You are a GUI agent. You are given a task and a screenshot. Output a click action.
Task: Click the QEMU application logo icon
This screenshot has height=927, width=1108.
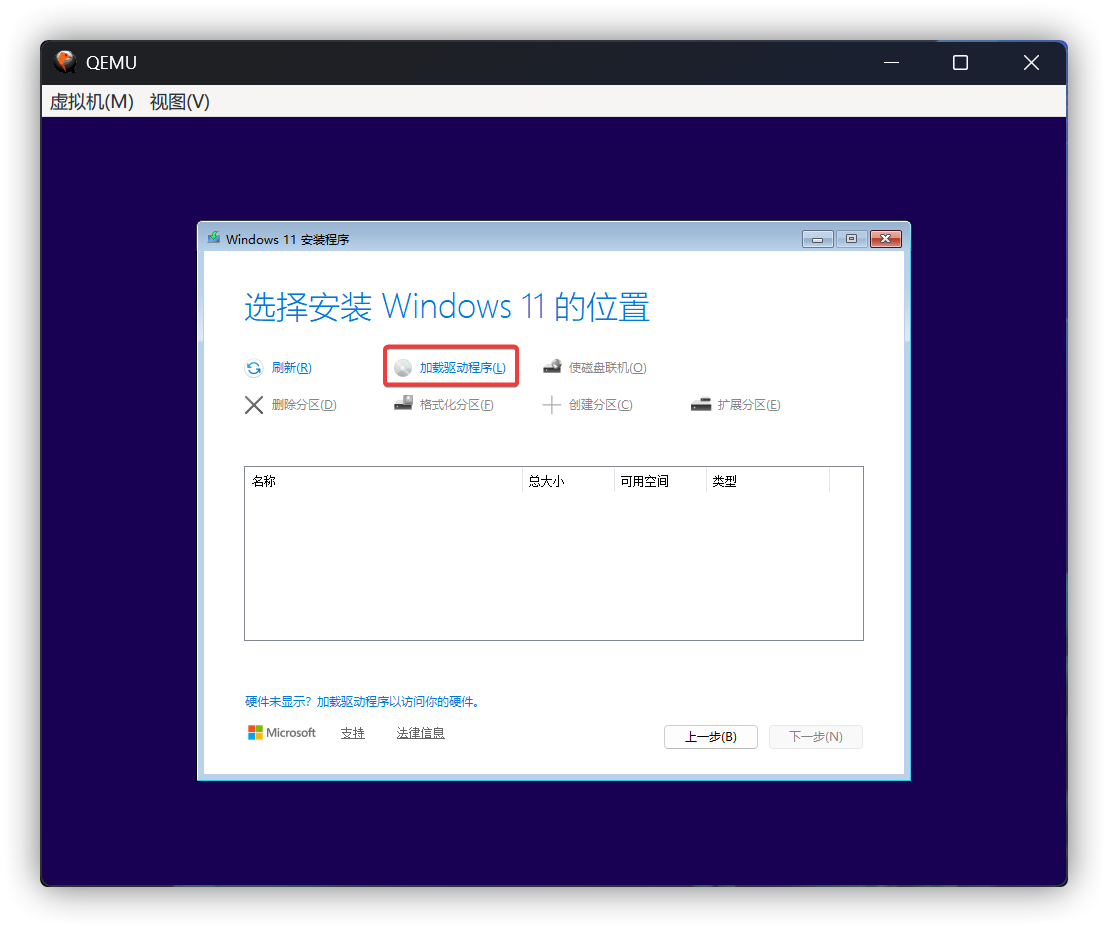coord(64,61)
